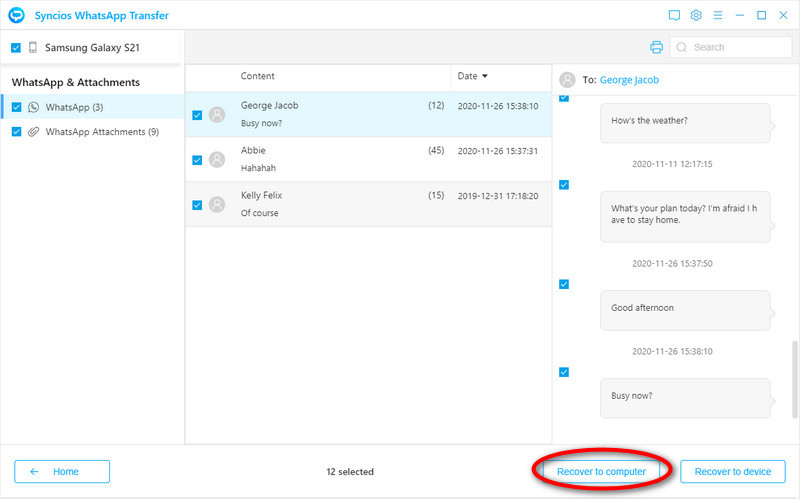Toggle the WhatsApp (3) checkbox

16,107
